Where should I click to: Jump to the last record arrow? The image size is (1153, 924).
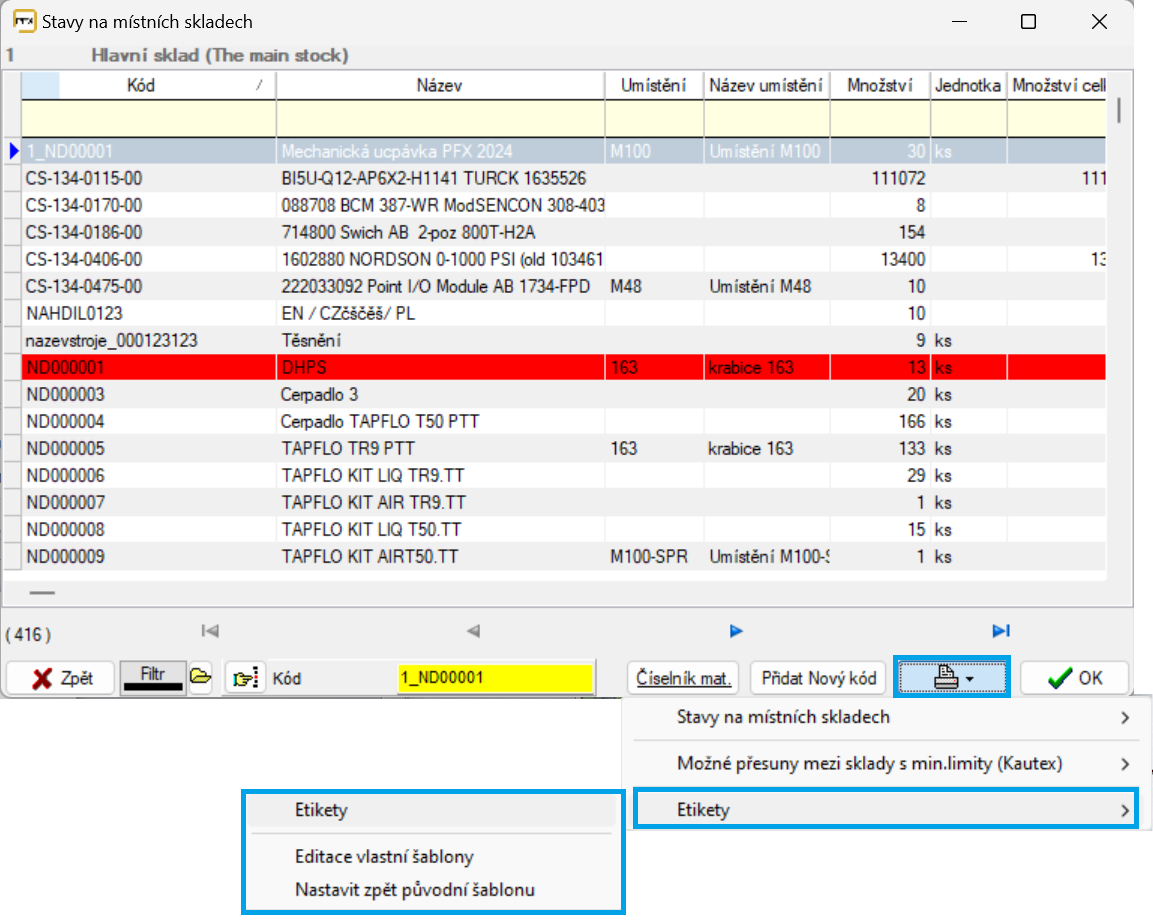click(x=1000, y=631)
